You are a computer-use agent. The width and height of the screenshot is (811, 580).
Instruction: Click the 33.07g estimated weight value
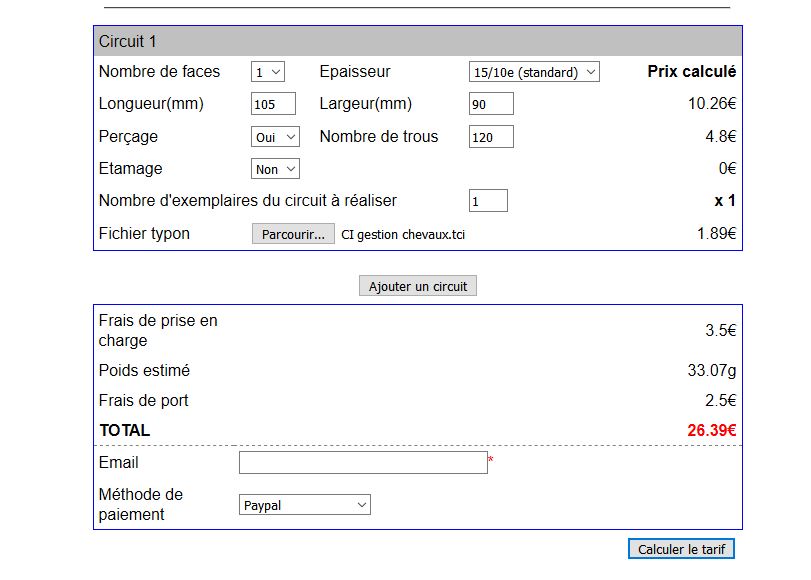click(711, 371)
